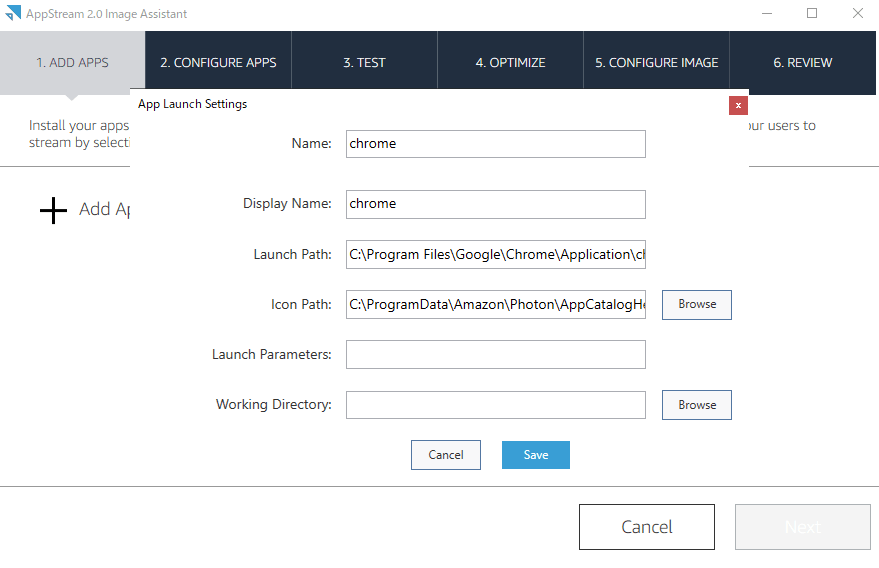Close the App Launch Settings dialog

click(738, 105)
